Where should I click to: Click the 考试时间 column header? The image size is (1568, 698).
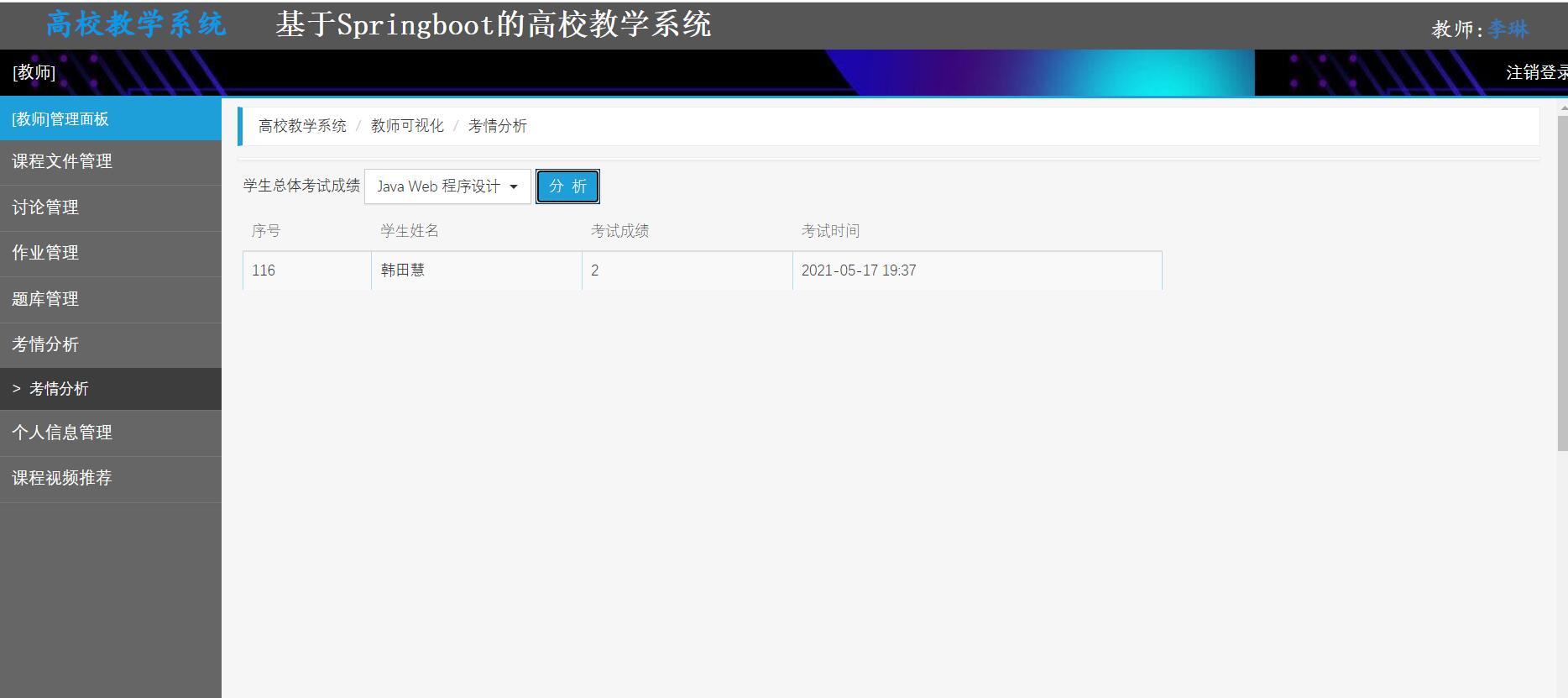click(x=830, y=231)
